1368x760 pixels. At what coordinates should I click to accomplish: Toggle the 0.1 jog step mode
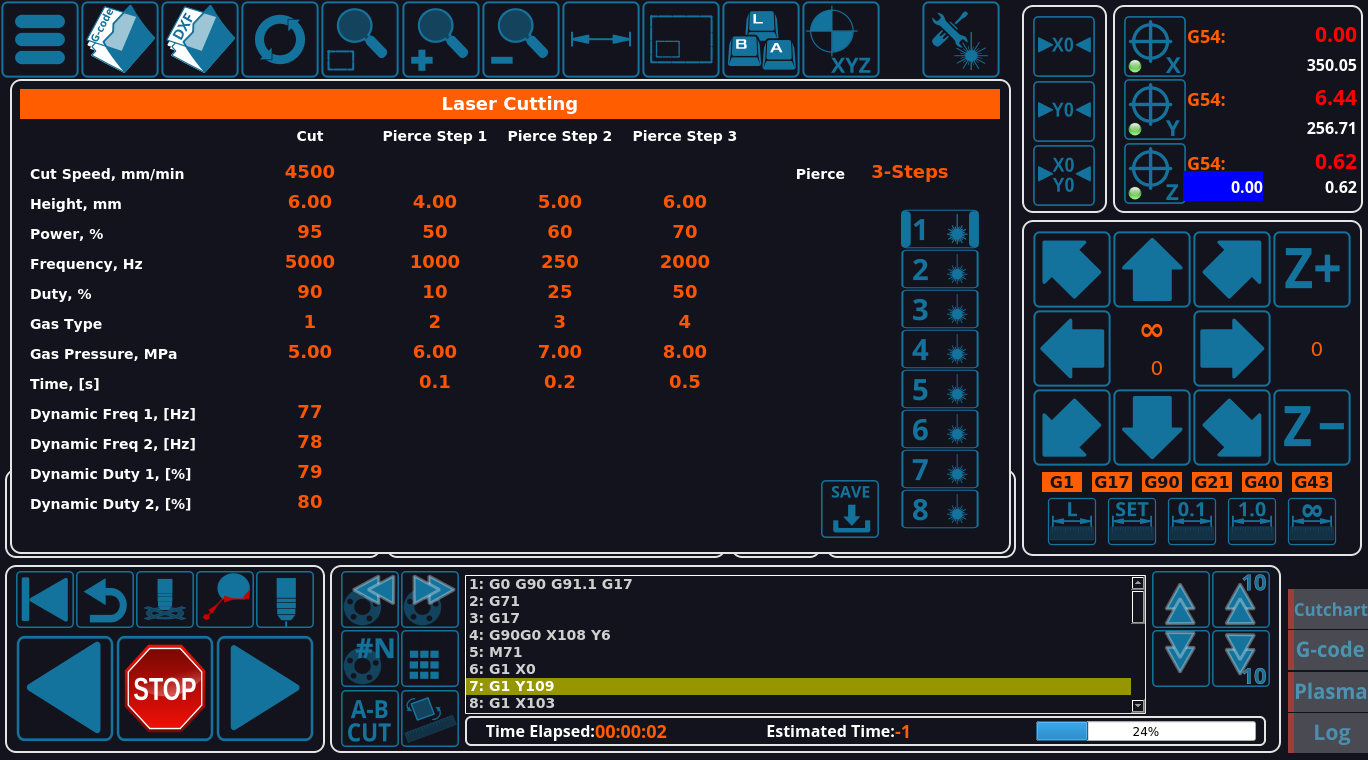pyautogui.click(x=1192, y=521)
